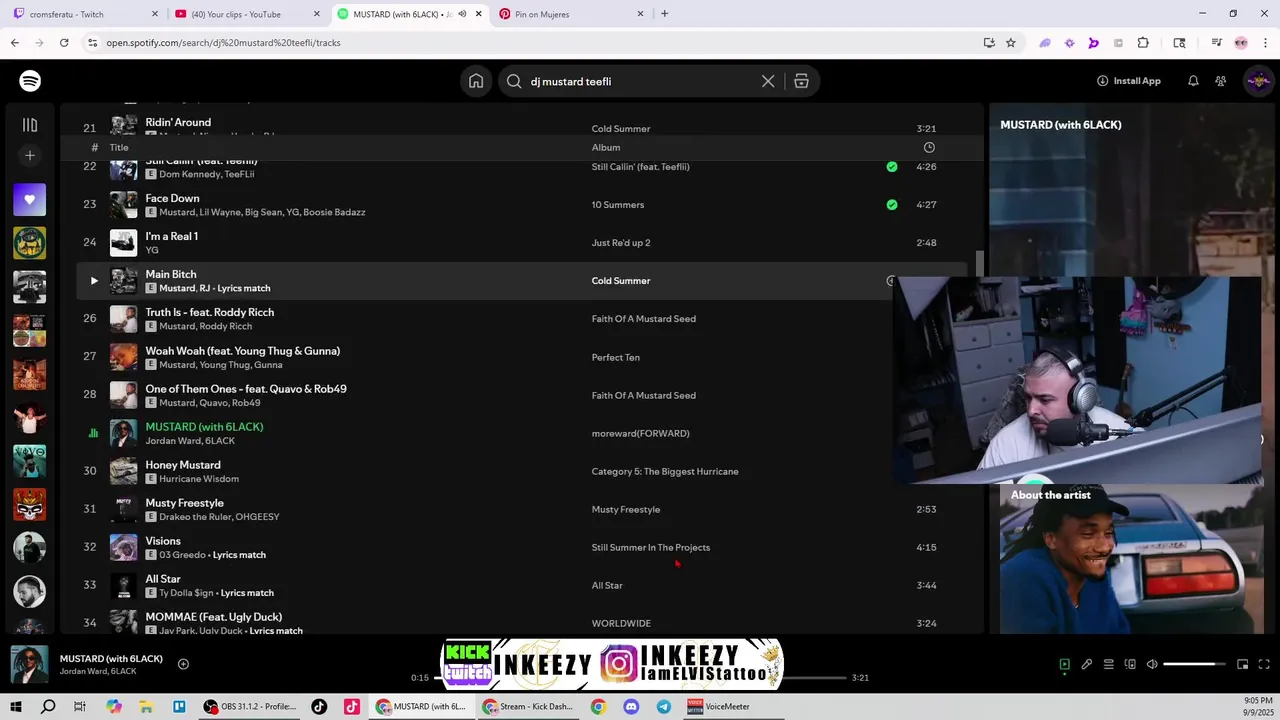Open Still Summer In The Projects album
Image resolution: width=1280 pixels, height=720 pixels.
pyautogui.click(x=651, y=547)
